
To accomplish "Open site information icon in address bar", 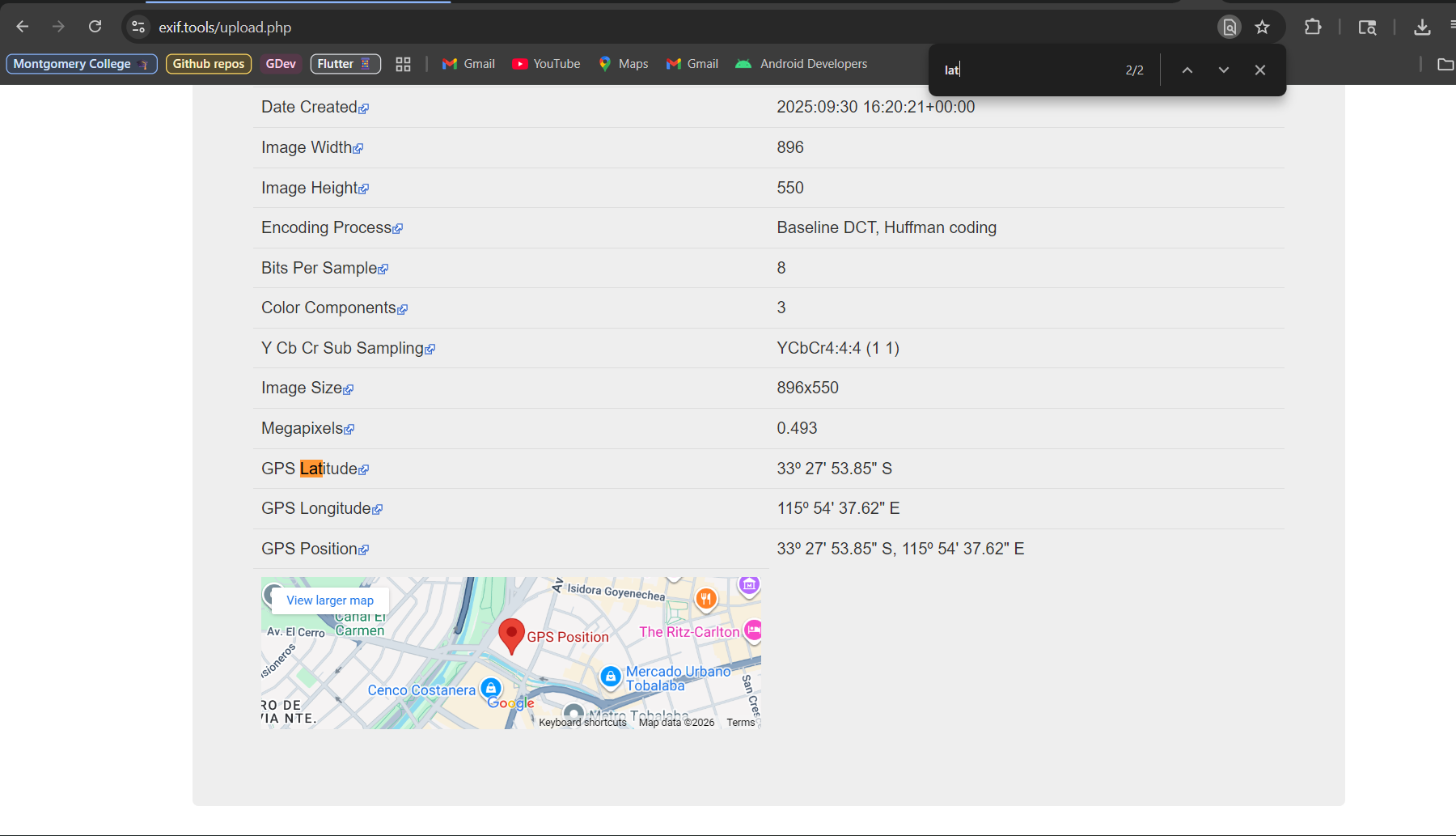I will coord(138,27).
